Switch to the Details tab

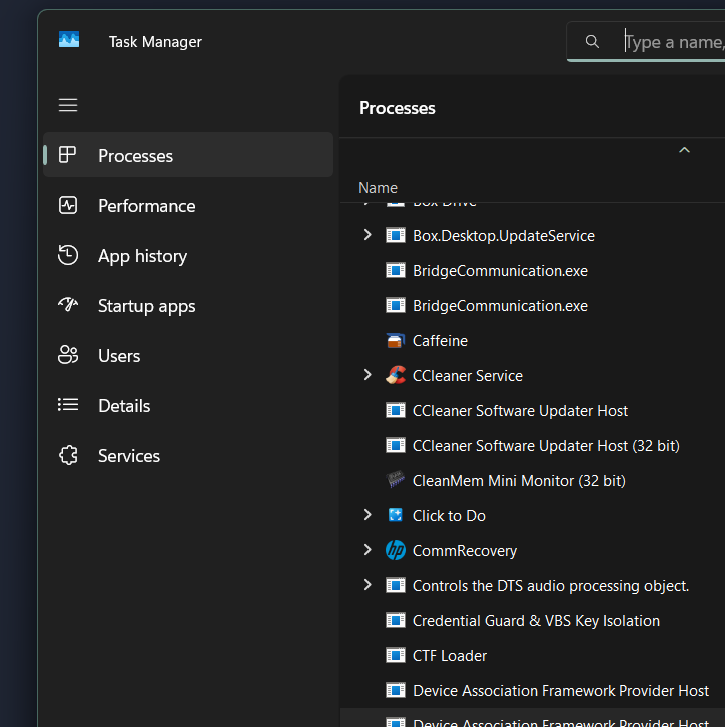(x=188, y=406)
